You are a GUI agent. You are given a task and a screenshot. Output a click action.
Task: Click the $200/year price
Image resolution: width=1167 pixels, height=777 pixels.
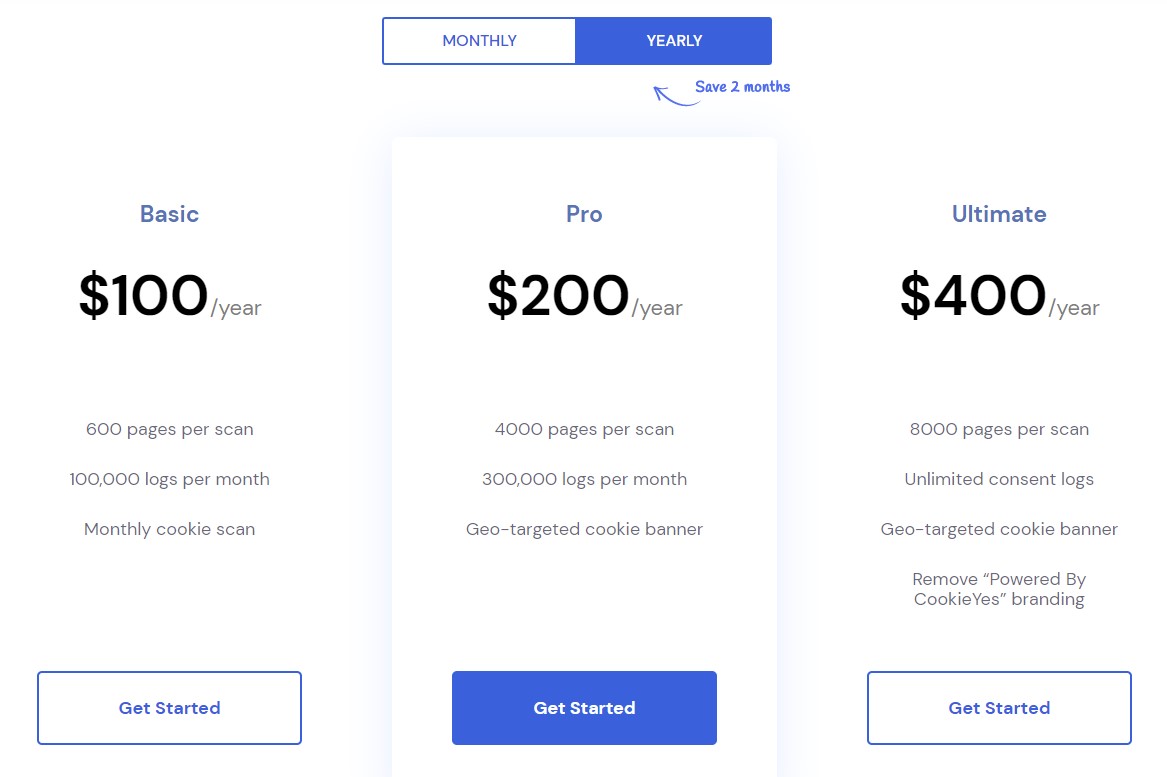click(584, 297)
